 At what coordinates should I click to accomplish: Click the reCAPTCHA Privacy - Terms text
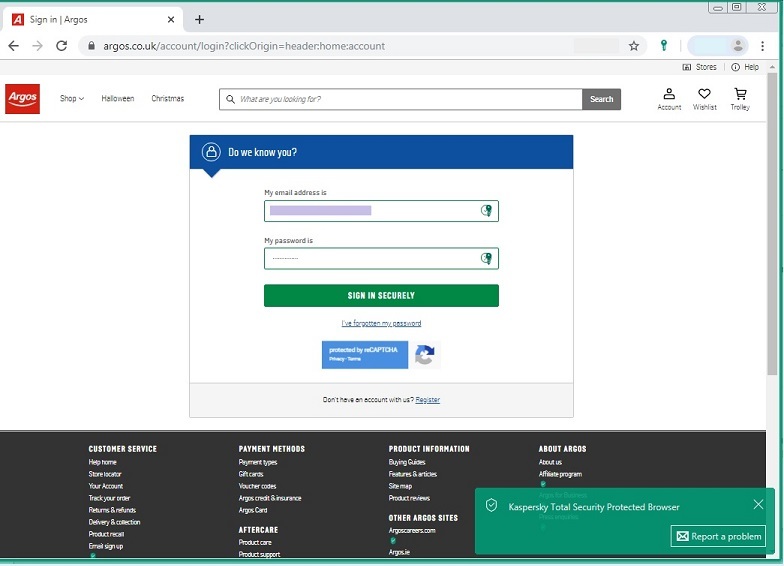(345, 359)
